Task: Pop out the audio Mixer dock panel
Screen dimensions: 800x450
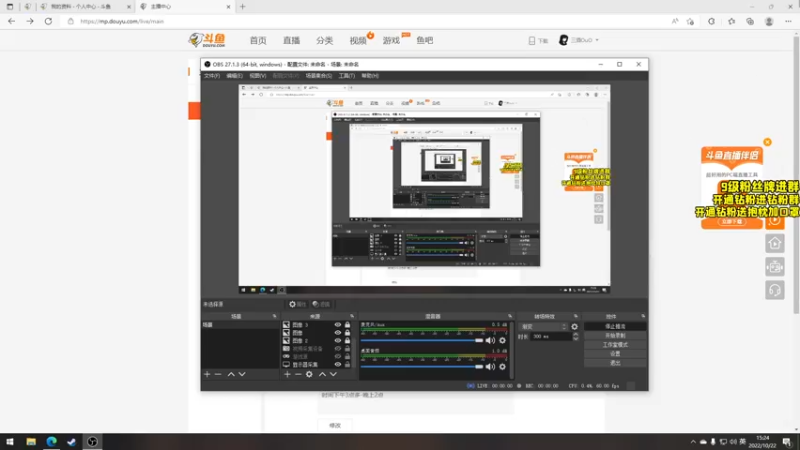Action: (x=510, y=316)
